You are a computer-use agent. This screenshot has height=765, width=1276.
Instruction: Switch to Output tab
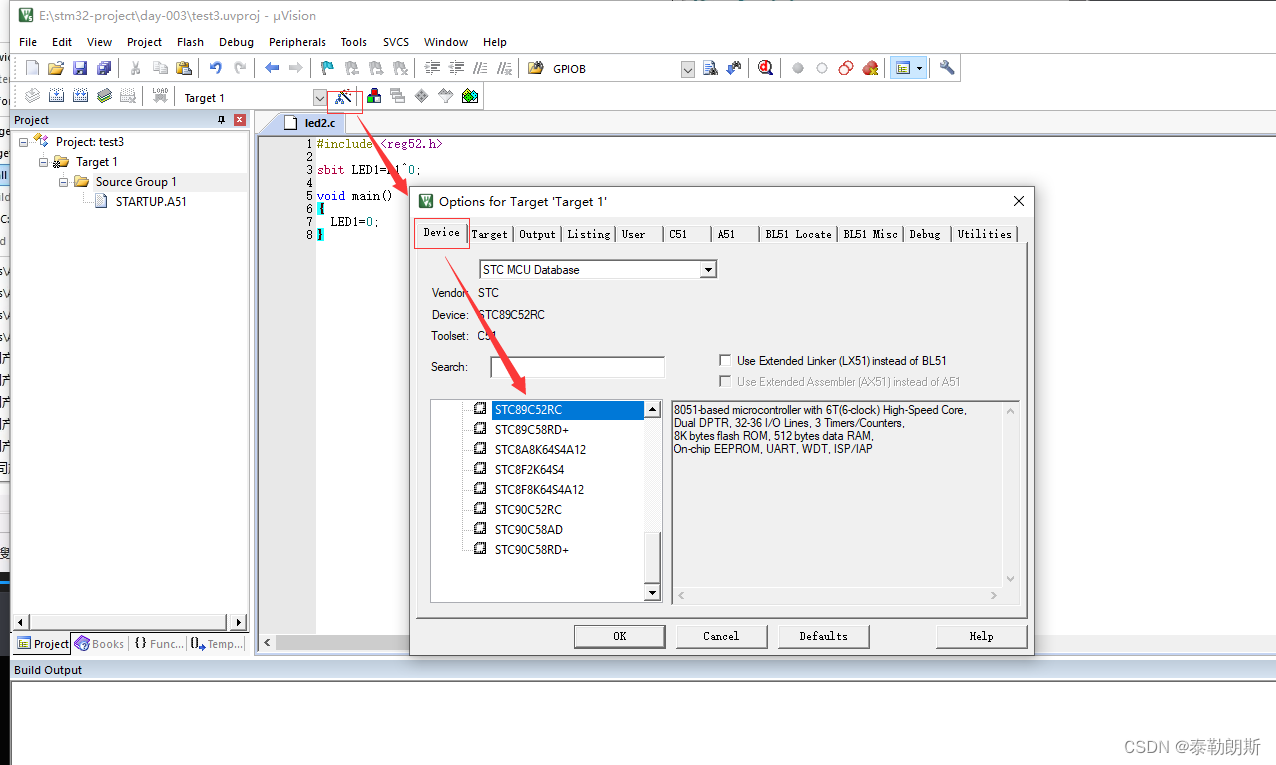point(537,234)
